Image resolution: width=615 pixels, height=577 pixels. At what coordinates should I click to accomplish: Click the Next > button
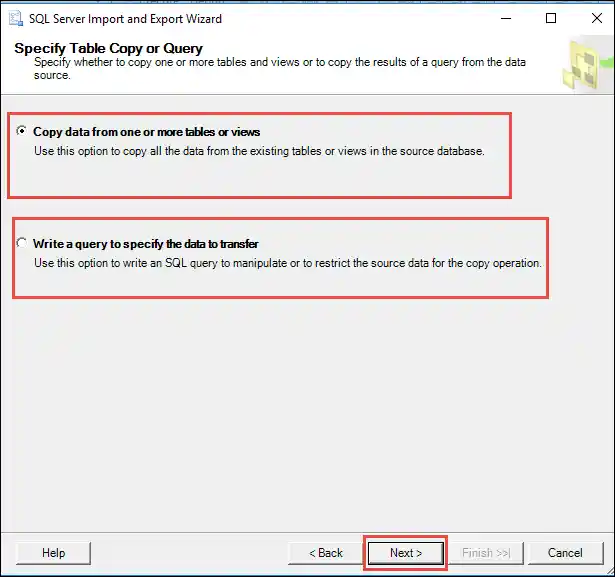point(406,553)
